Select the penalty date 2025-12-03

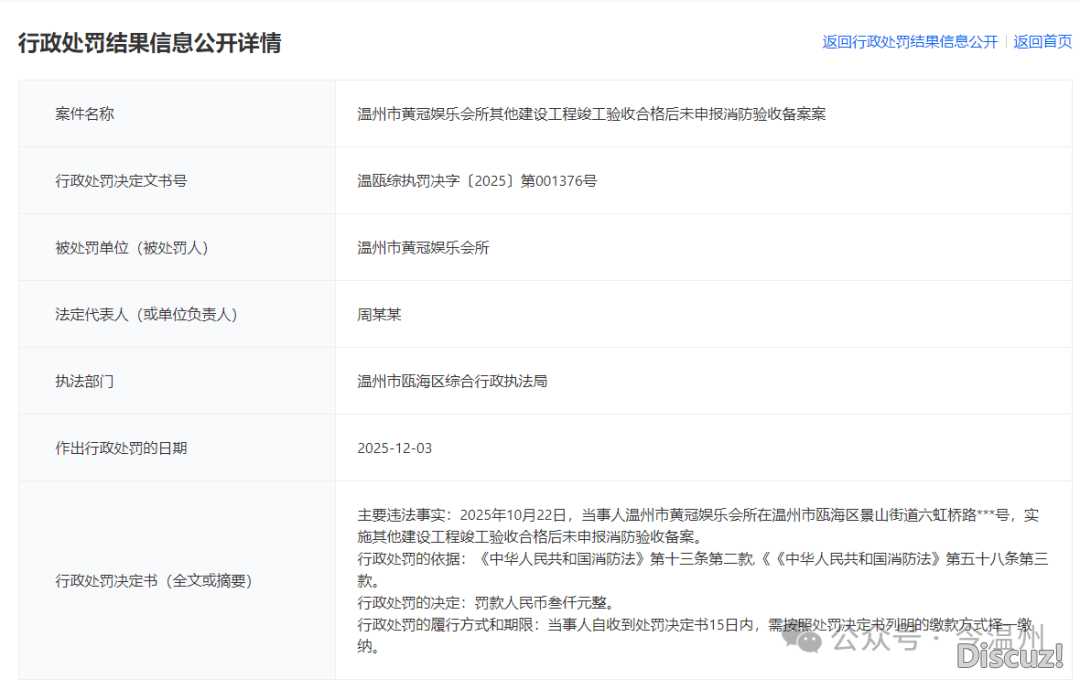click(x=395, y=447)
